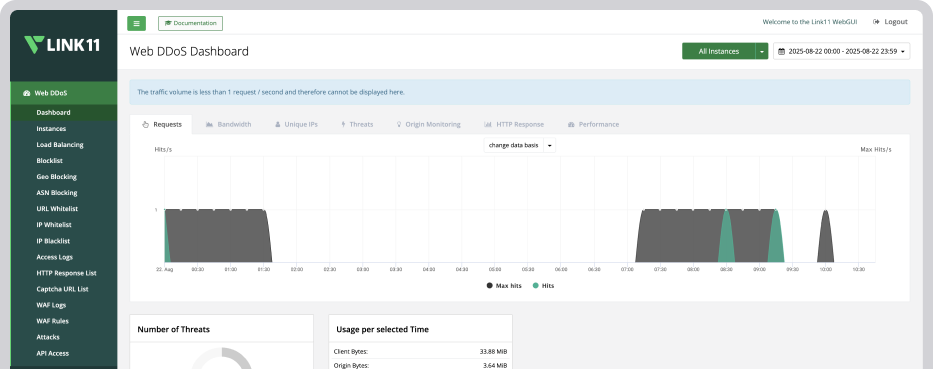Open the HTTP Response tab

pos(514,124)
